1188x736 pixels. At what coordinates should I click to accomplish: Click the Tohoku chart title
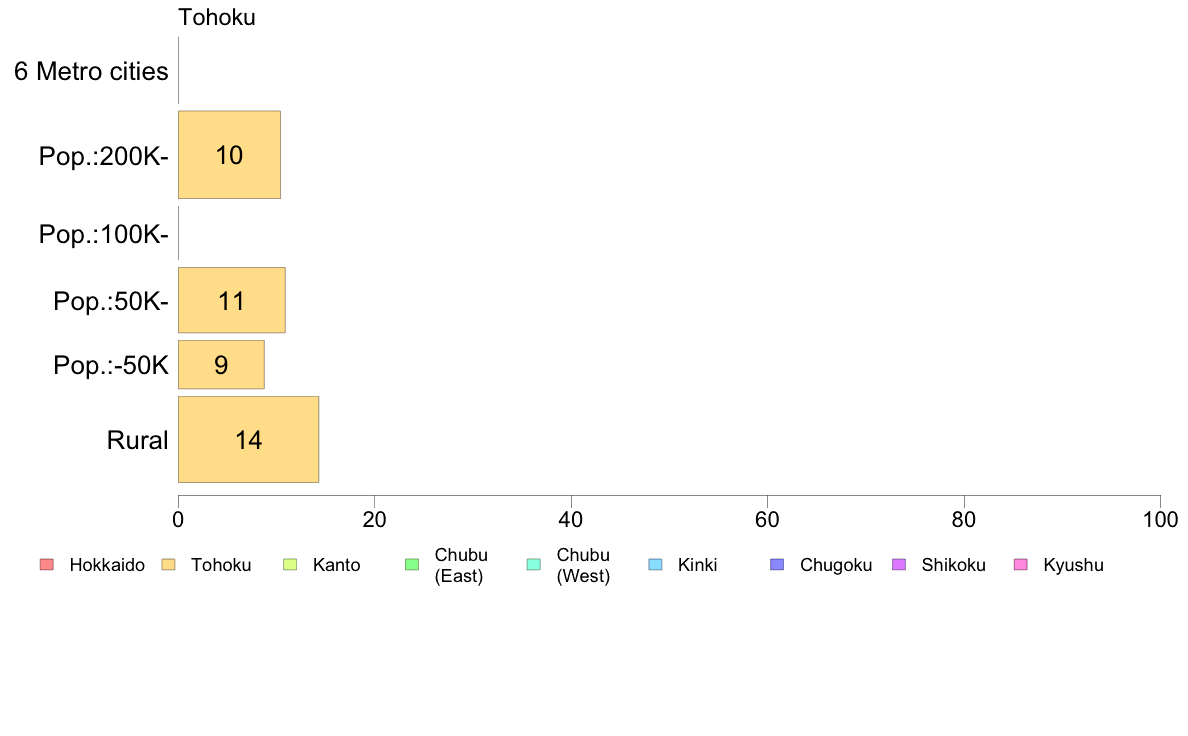point(217,17)
